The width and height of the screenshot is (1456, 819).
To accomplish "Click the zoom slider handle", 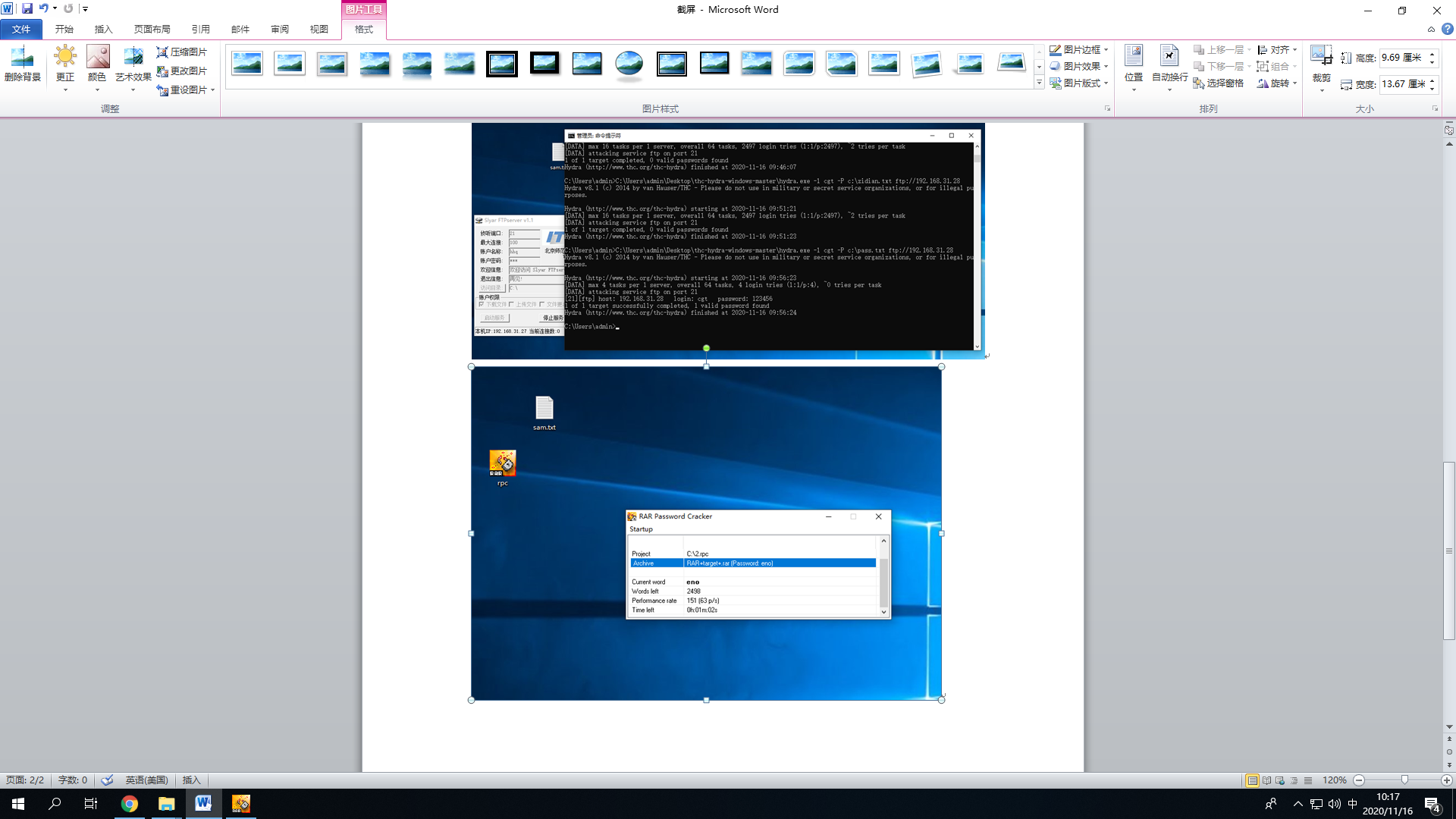I will 1404,780.
